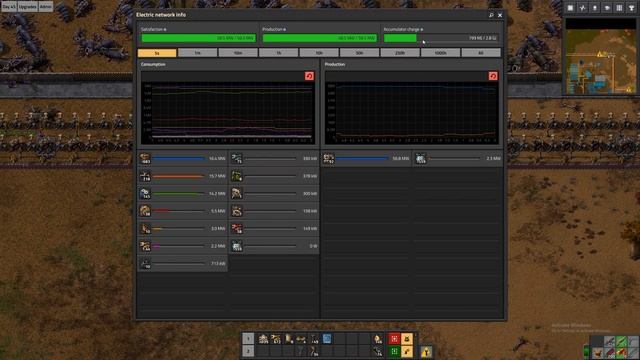Click the consumer icon in the 330 kW row
The width and height of the screenshot is (640, 360).
coord(237,158)
